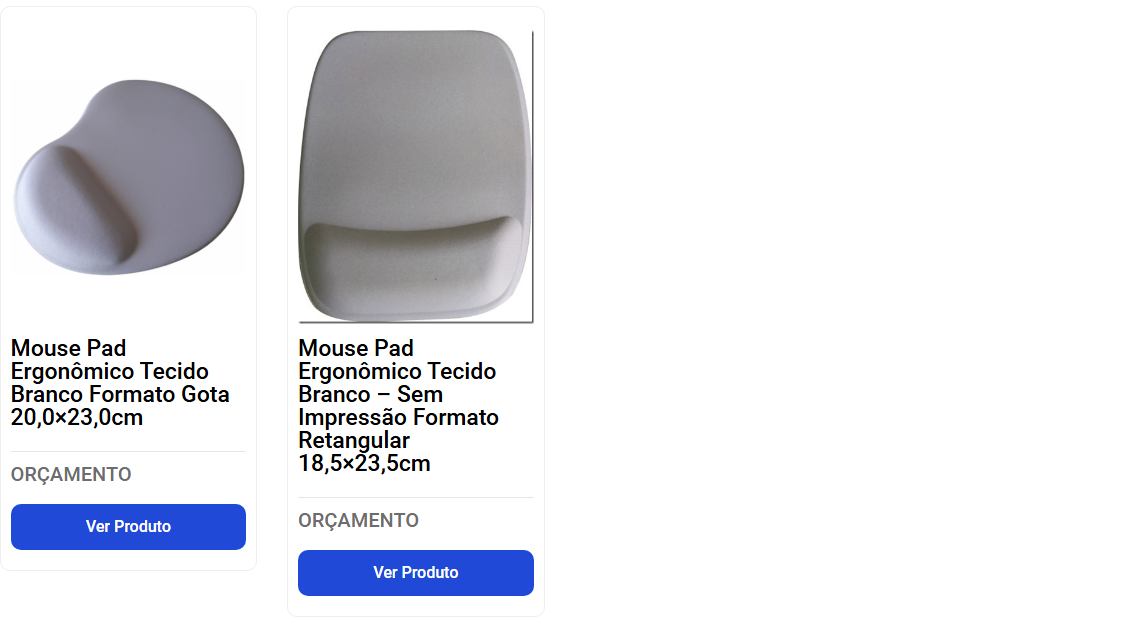Click 'Mouse Pad' heading of the first card
1122x622 pixels.
69,348
